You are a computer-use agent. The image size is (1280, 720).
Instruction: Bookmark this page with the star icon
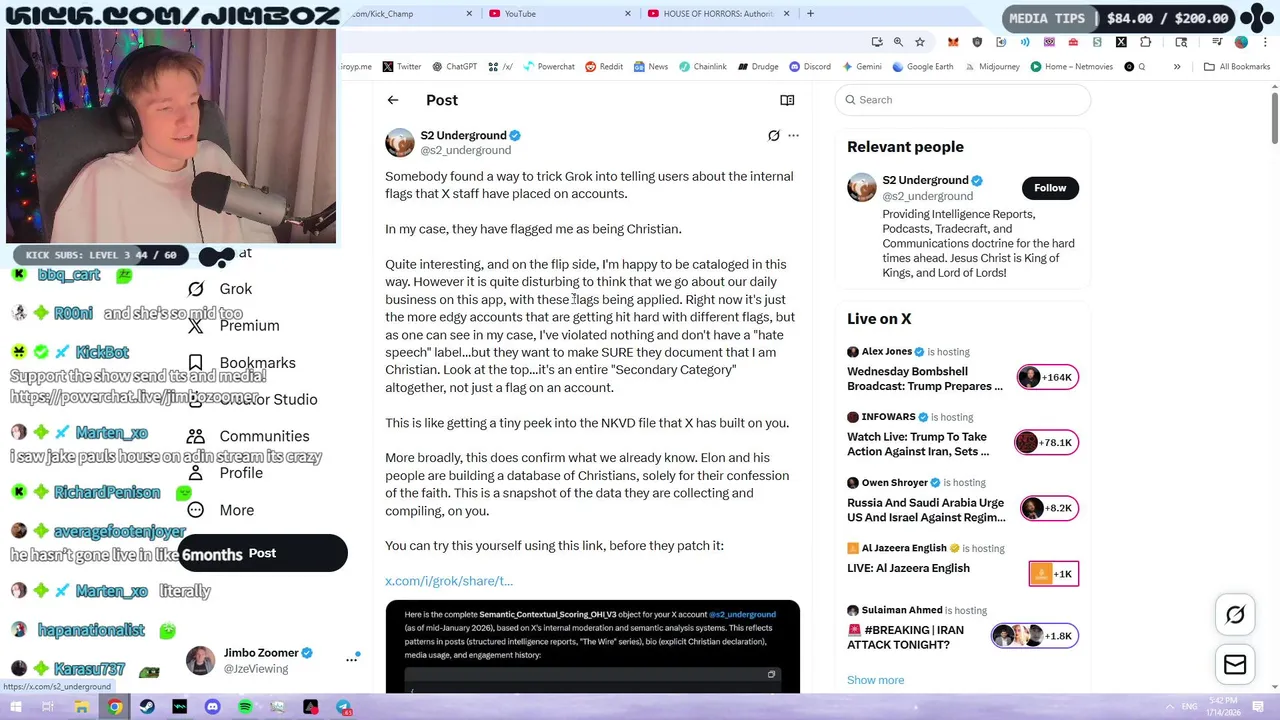[x=920, y=42]
